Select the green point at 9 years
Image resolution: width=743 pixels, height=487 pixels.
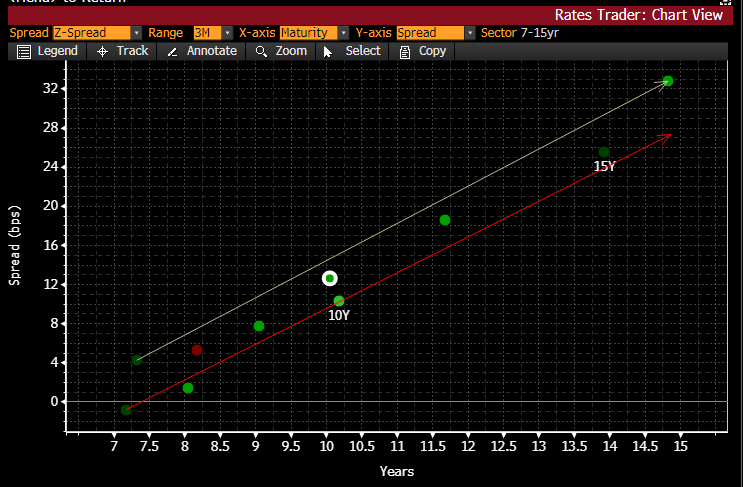pyautogui.click(x=259, y=326)
